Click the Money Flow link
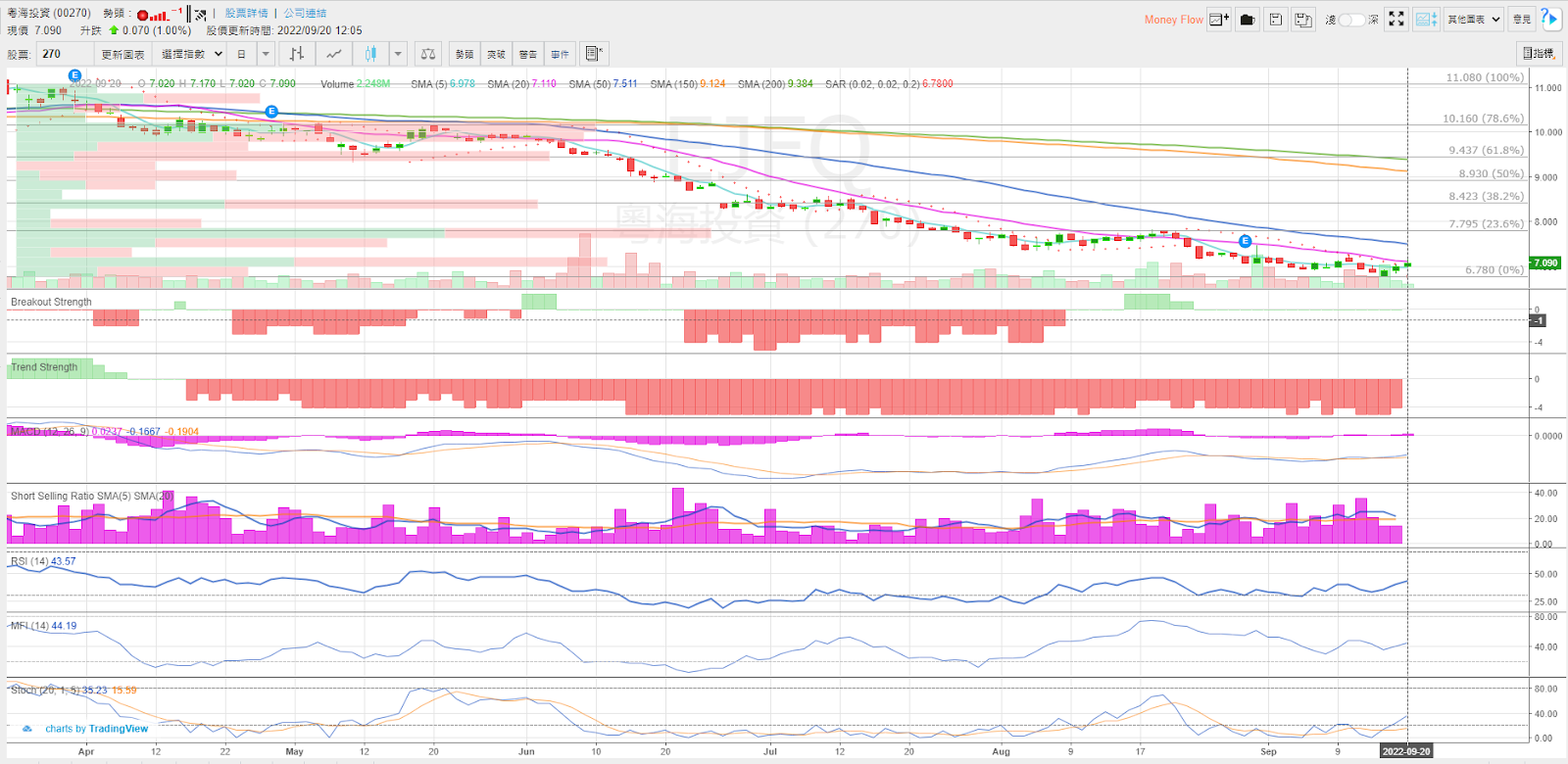Viewport: 1568px width, 764px height. 1174,20
